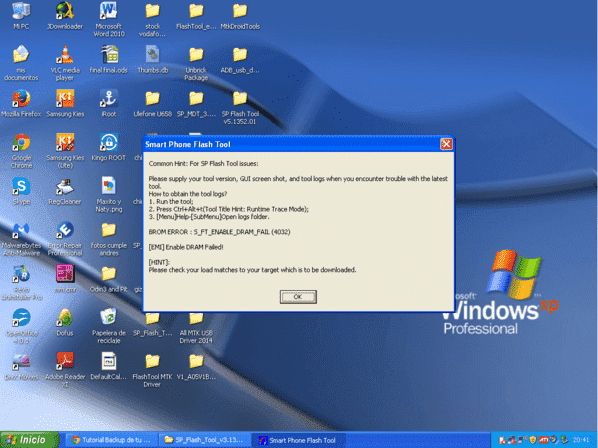Select the Google Chrome shortcut

pos(21,151)
